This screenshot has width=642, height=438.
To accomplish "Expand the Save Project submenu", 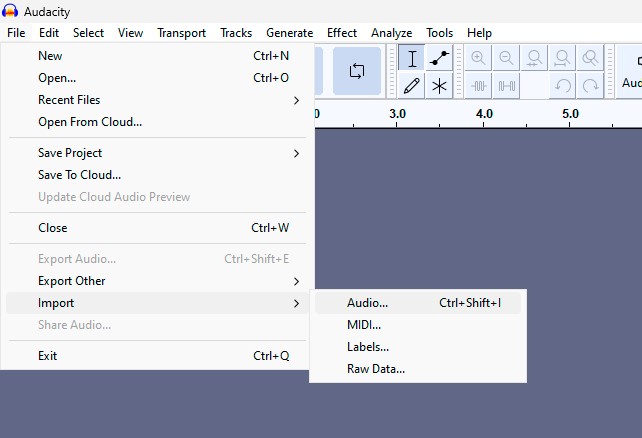I will tap(158, 153).
